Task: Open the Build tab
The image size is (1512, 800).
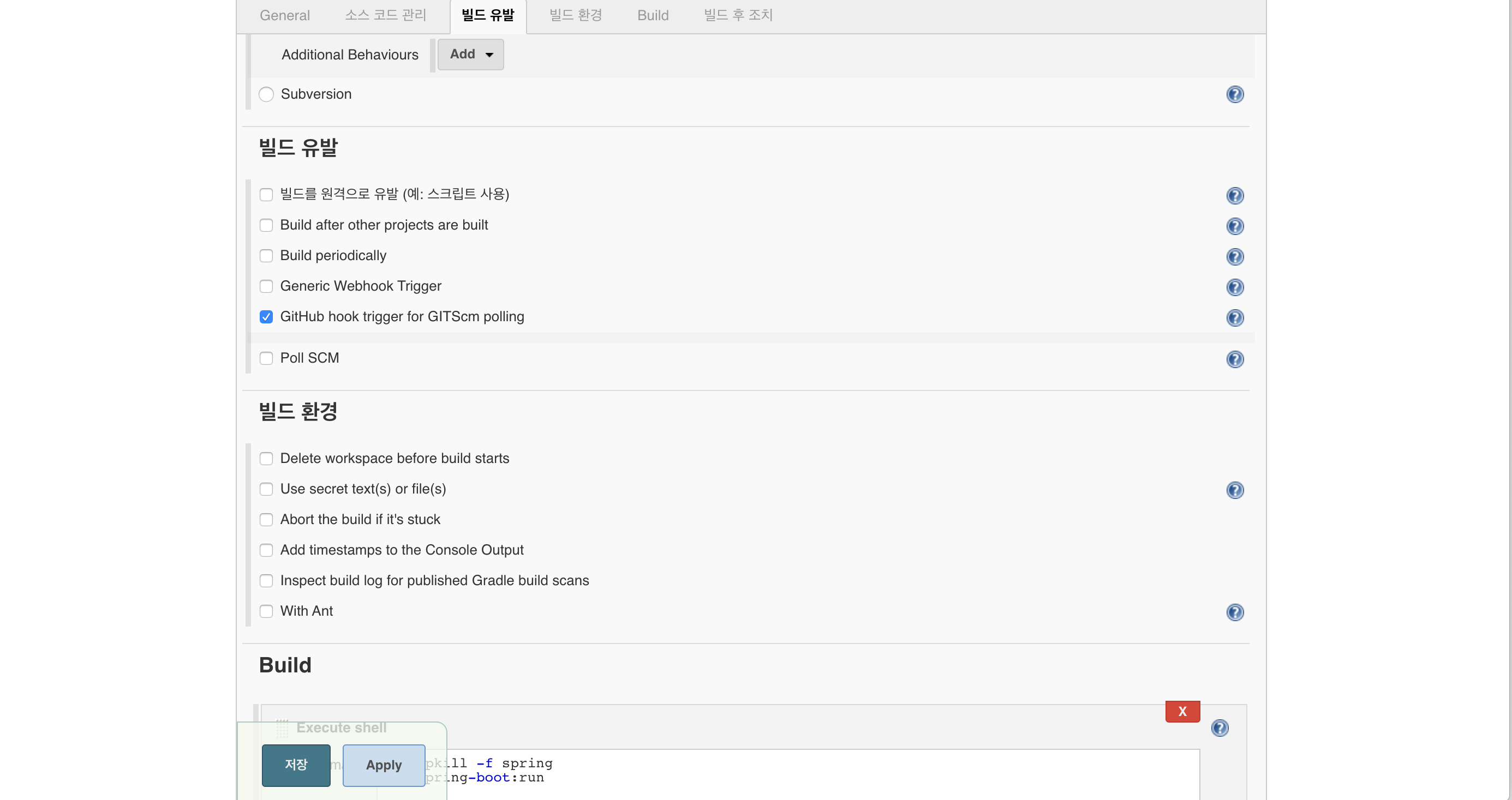Action: point(653,15)
